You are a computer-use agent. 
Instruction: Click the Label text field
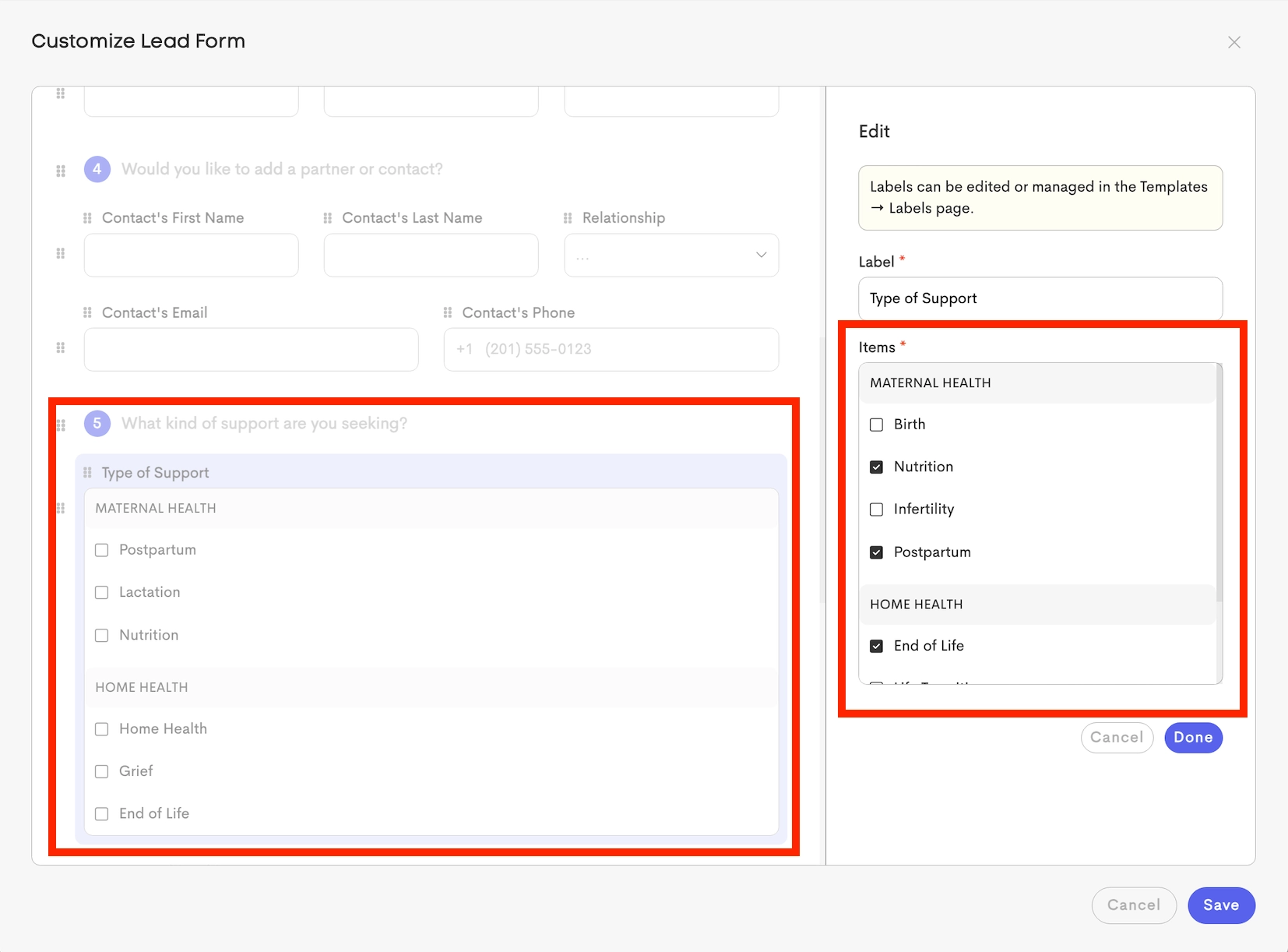(1040, 298)
